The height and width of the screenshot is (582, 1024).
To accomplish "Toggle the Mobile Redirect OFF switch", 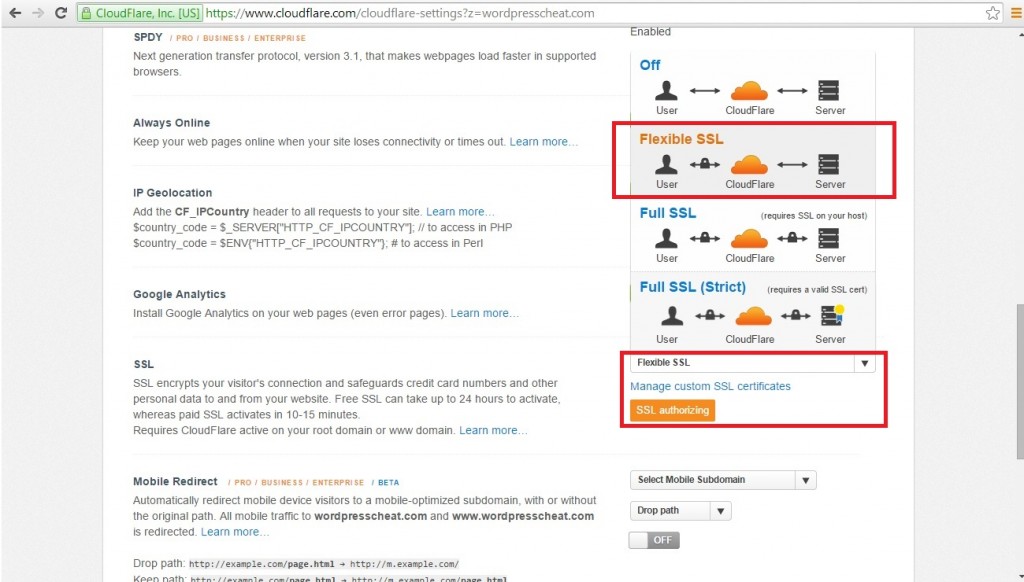I will click(x=654, y=540).
